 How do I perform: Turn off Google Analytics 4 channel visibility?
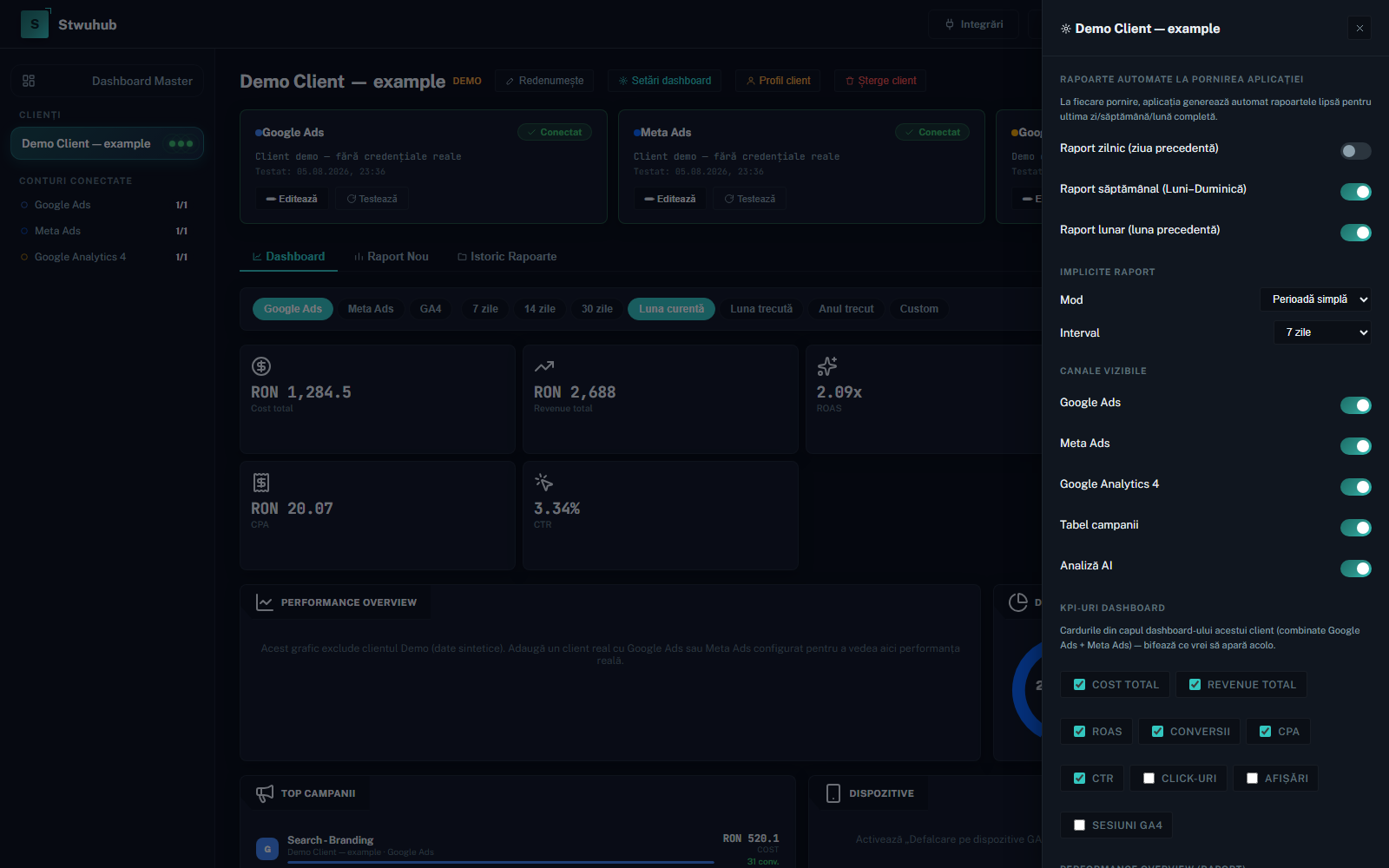click(x=1355, y=487)
